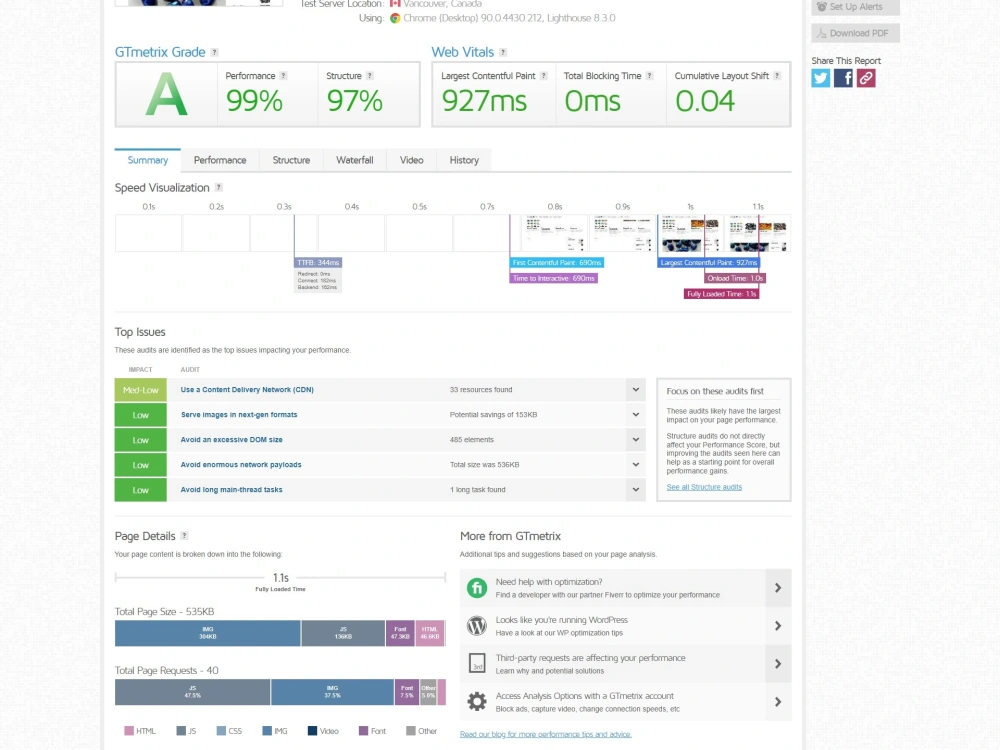Click the Set Up Alerts button
This screenshot has width=1000, height=750.
pyautogui.click(x=855, y=7)
